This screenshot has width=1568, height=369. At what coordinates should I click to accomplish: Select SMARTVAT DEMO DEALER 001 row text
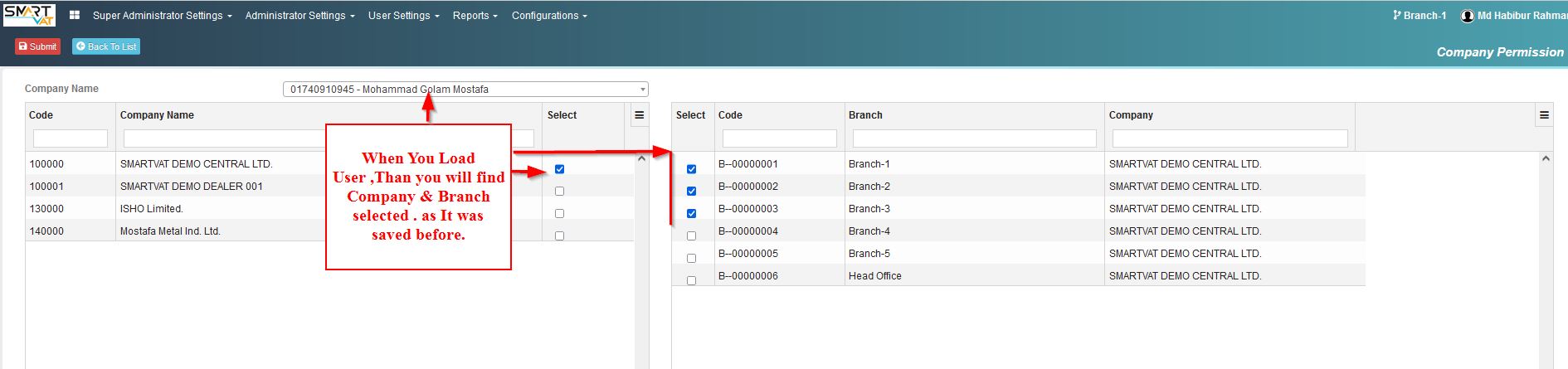(x=192, y=187)
